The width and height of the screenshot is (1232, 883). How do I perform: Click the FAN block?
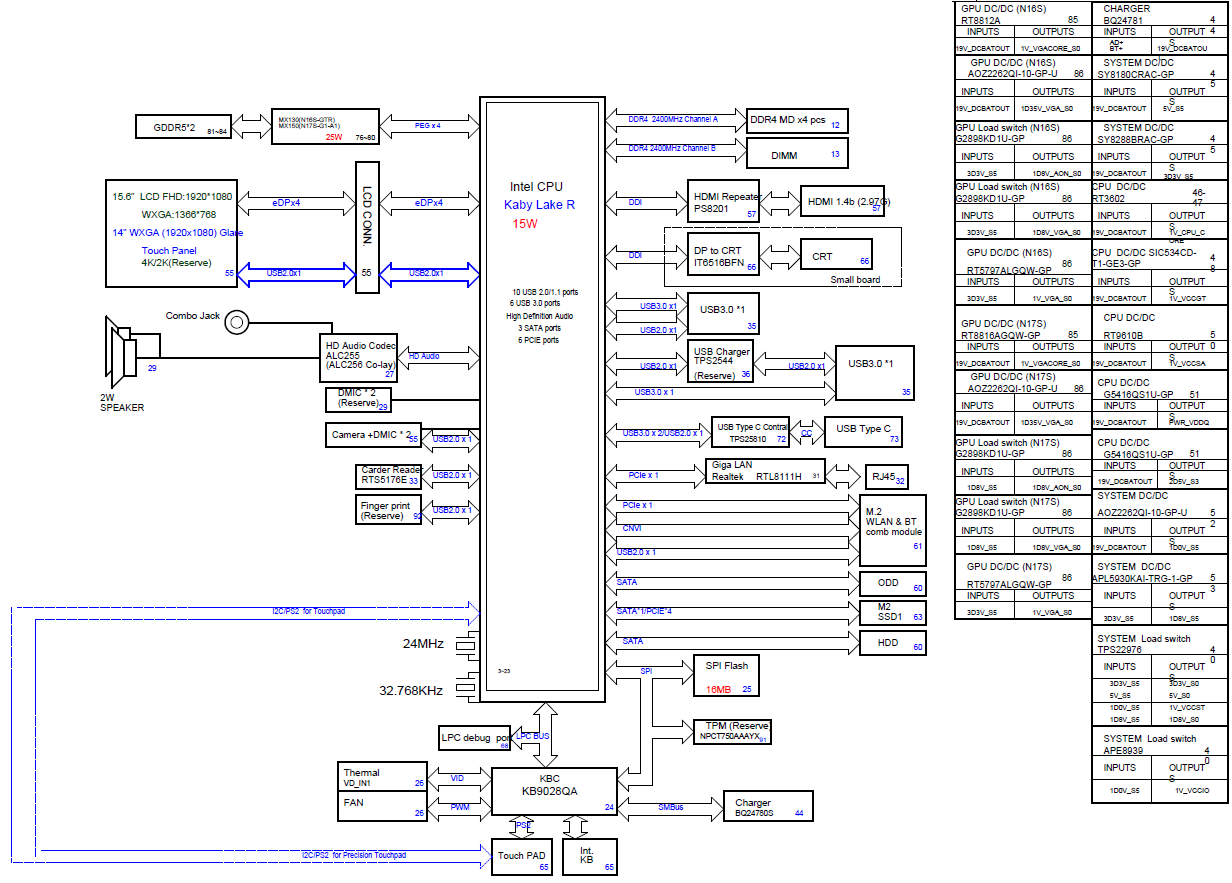(384, 806)
